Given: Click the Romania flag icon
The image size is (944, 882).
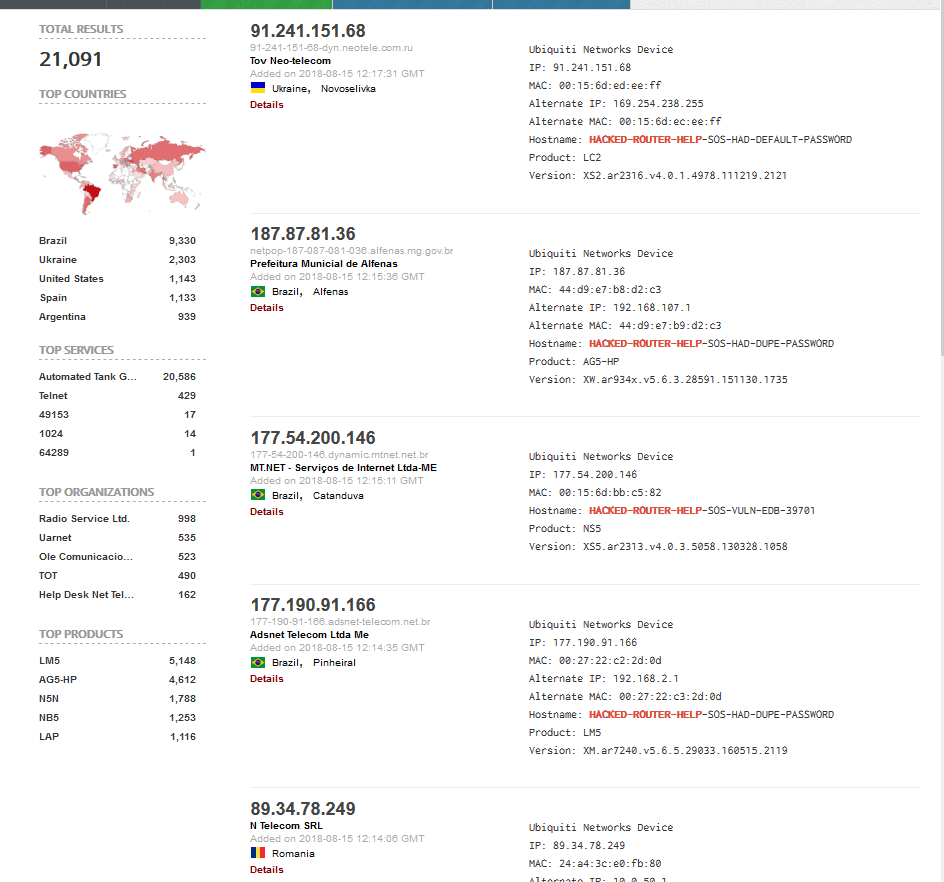Looking at the screenshot, I should click(x=258, y=853).
